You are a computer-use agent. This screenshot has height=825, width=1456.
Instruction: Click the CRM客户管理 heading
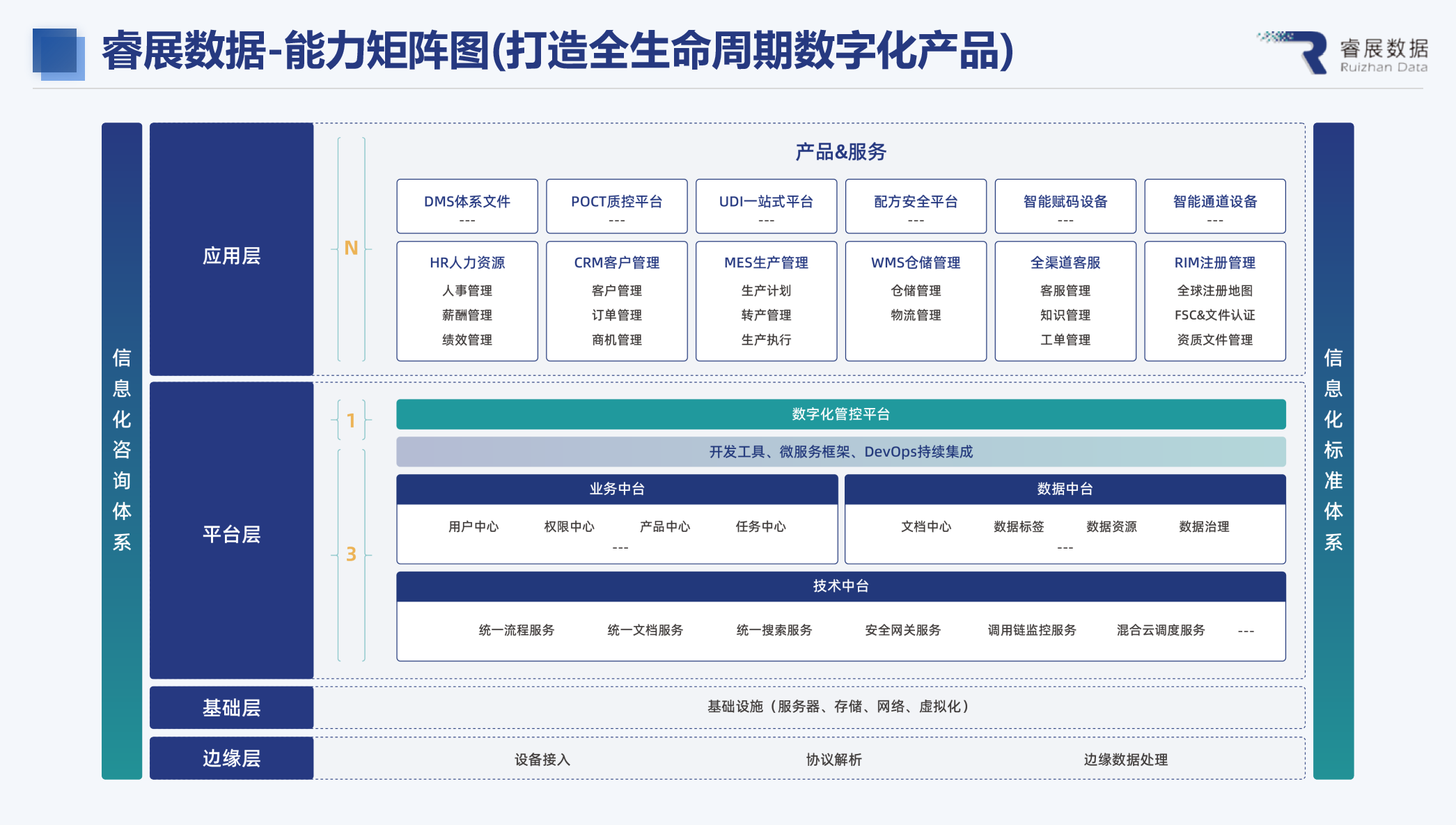tap(617, 262)
